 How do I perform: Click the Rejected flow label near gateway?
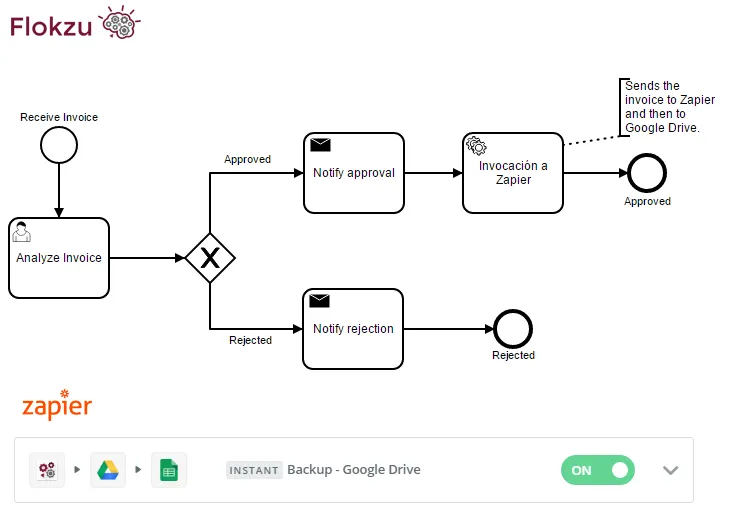[250, 340]
